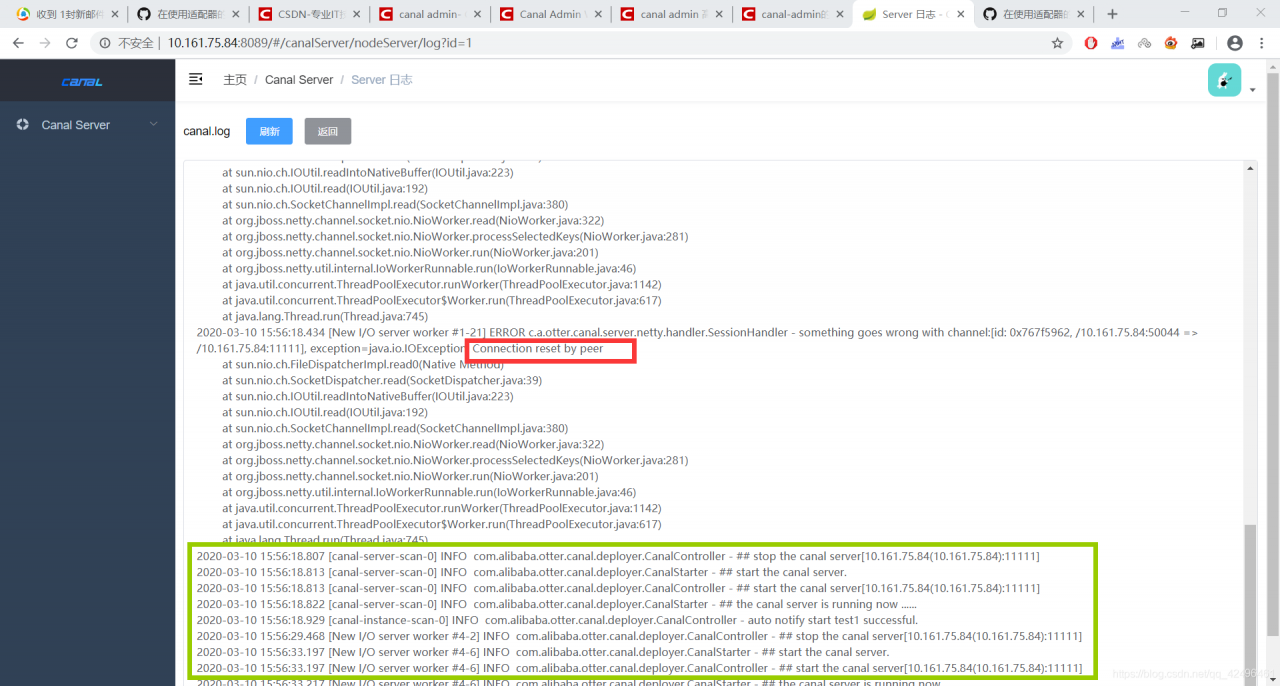Open the Chrome profile account icon
The image size is (1280, 686).
1234,43
